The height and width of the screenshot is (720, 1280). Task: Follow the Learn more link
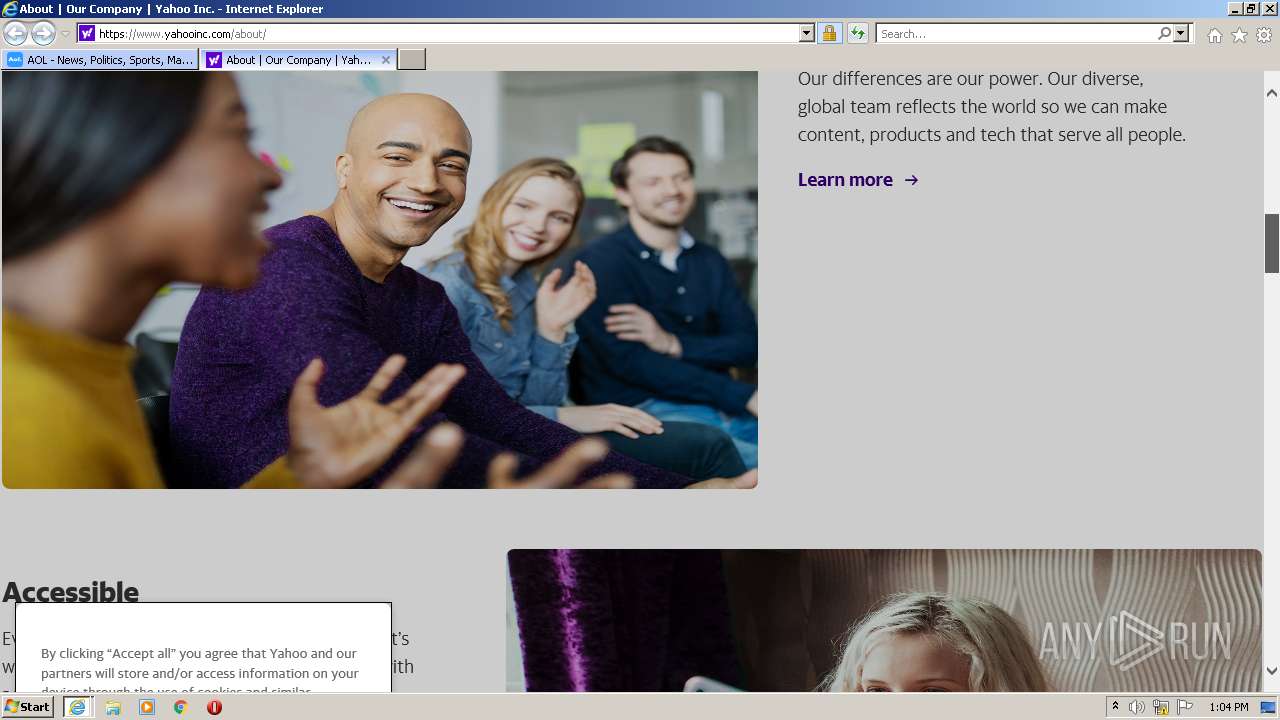click(x=858, y=180)
